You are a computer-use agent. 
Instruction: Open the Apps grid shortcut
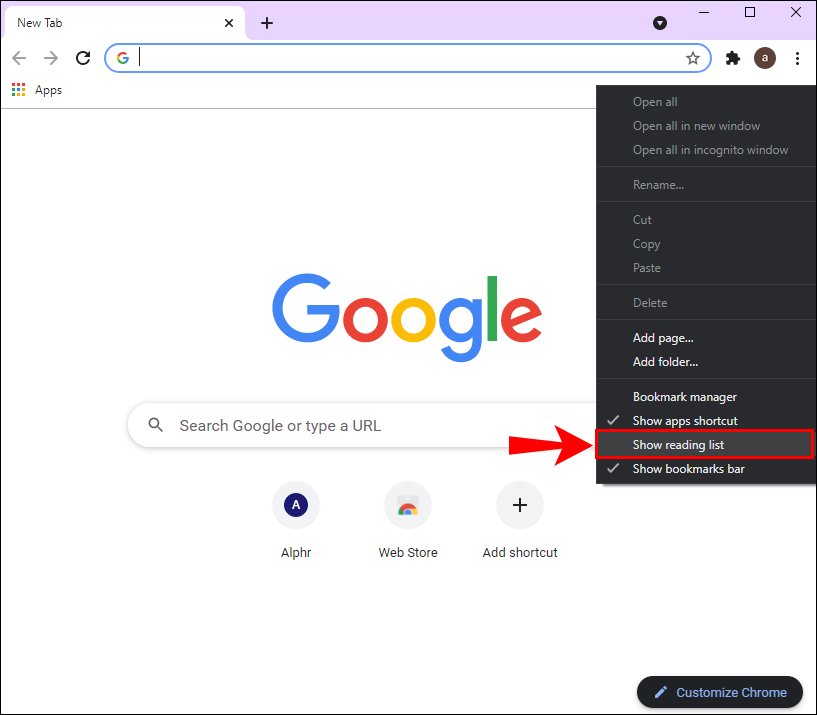37,90
